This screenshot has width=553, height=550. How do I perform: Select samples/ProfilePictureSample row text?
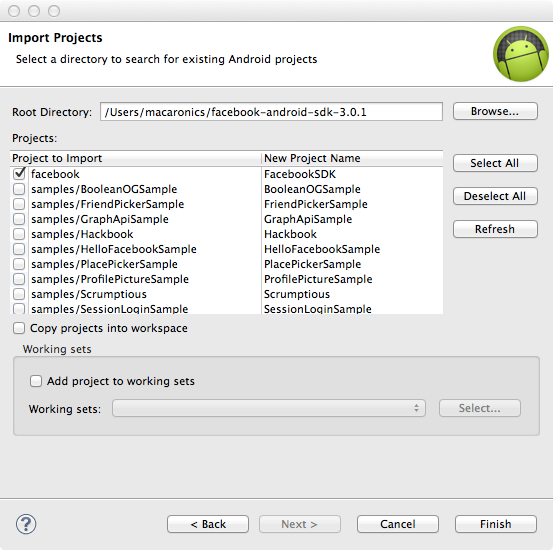[x=110, y=279]
